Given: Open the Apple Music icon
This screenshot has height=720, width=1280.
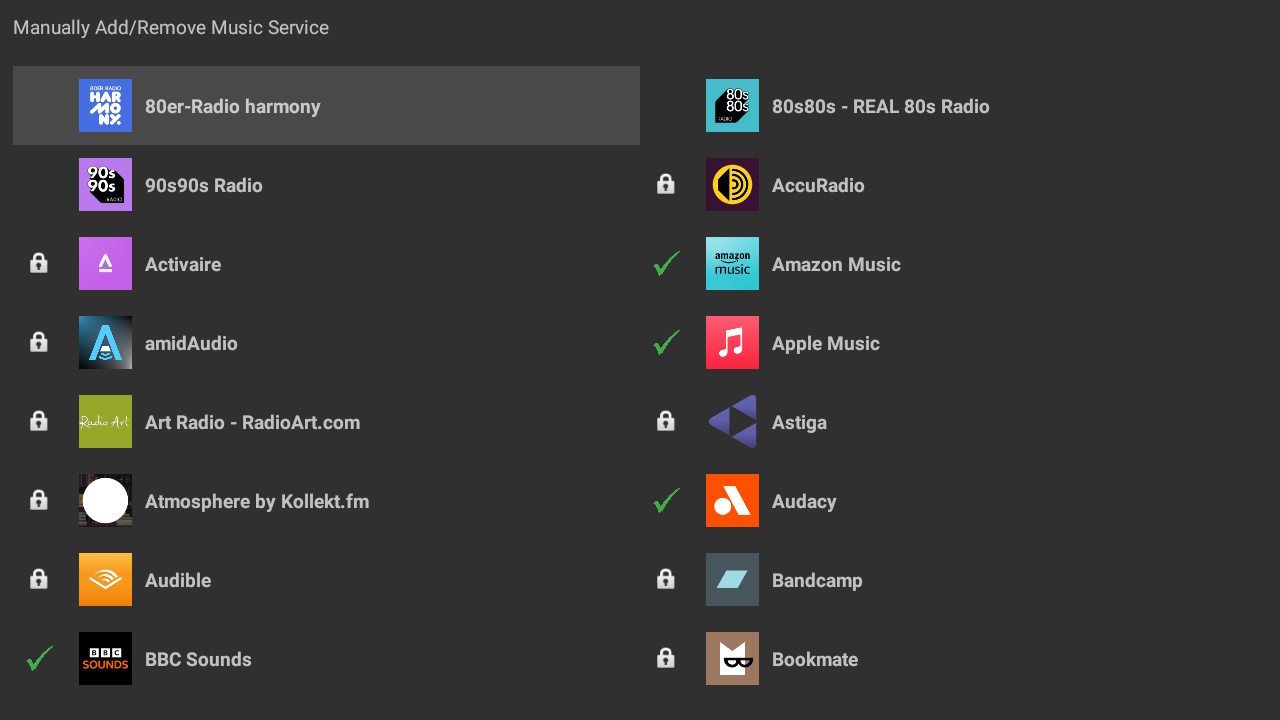Looking at the screenshot, I should click(x=732, y=342).
